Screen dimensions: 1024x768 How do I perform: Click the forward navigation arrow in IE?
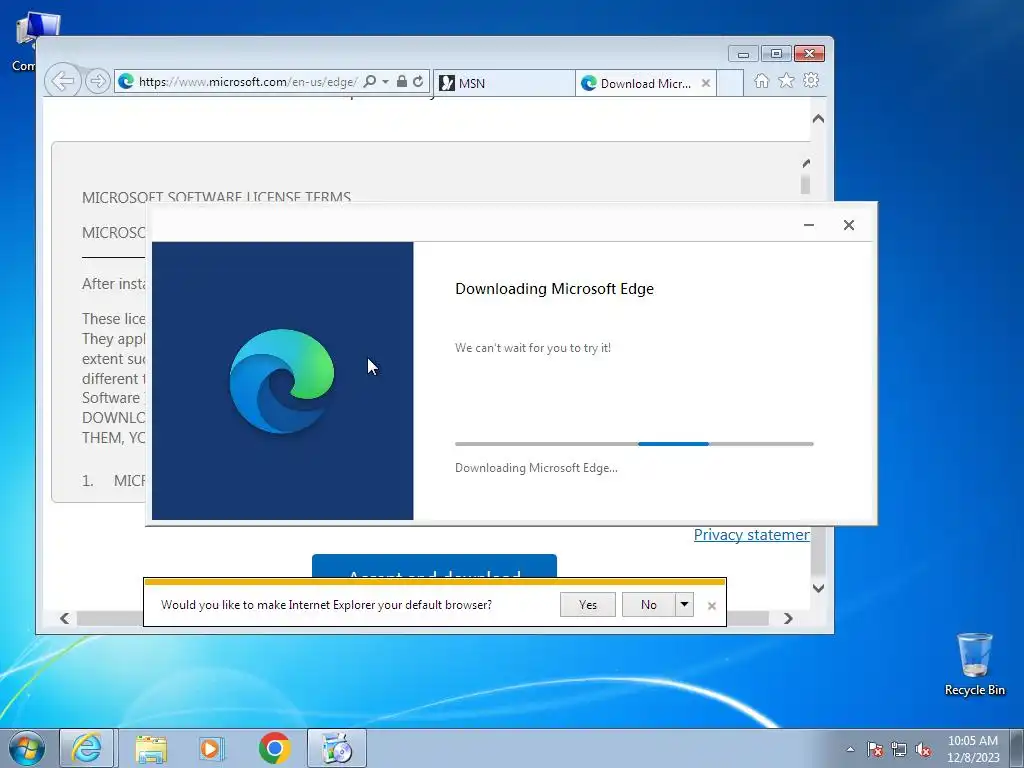(97, 81)
